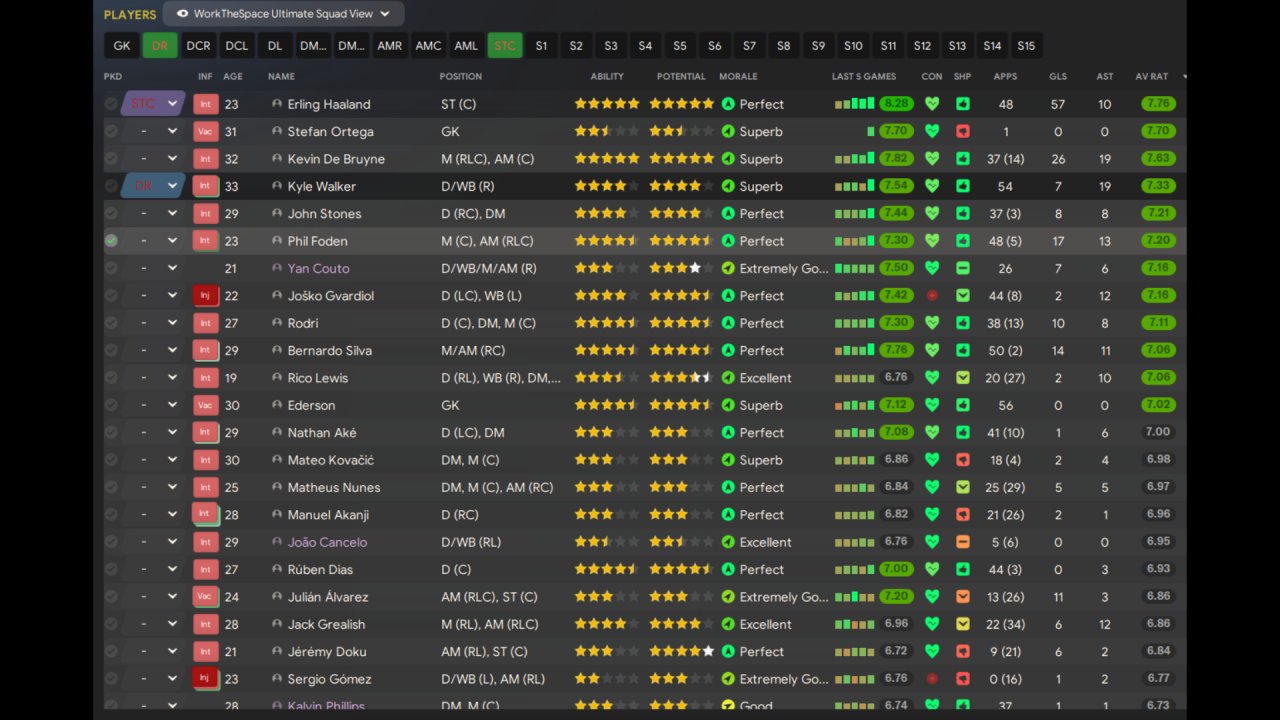Screen dimensions: 1280x720
Task: Click the person icon next to Rodri
Action: pyautogui.click(x=277, y=323)
